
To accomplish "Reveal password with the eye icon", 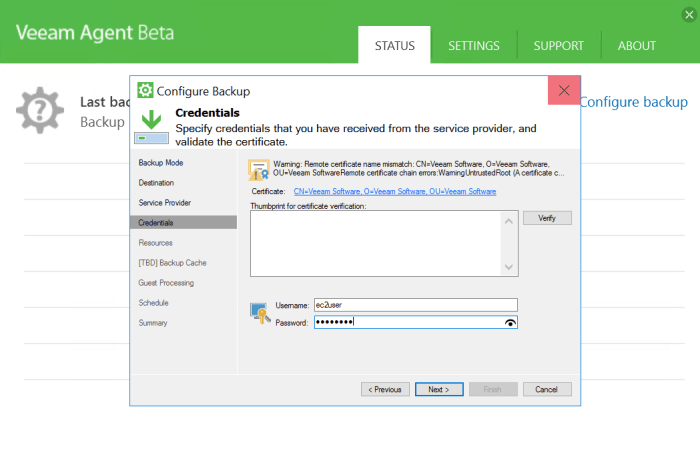I will tap(510, 322).
